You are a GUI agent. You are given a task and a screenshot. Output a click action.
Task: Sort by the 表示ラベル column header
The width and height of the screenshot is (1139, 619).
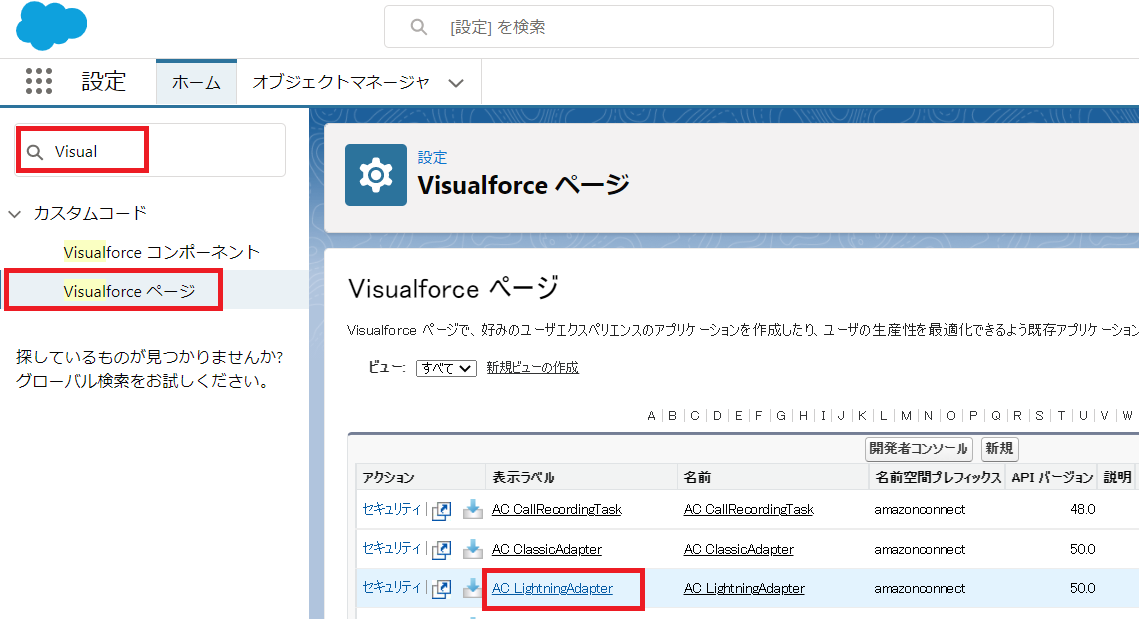click(x=523, y=477)
